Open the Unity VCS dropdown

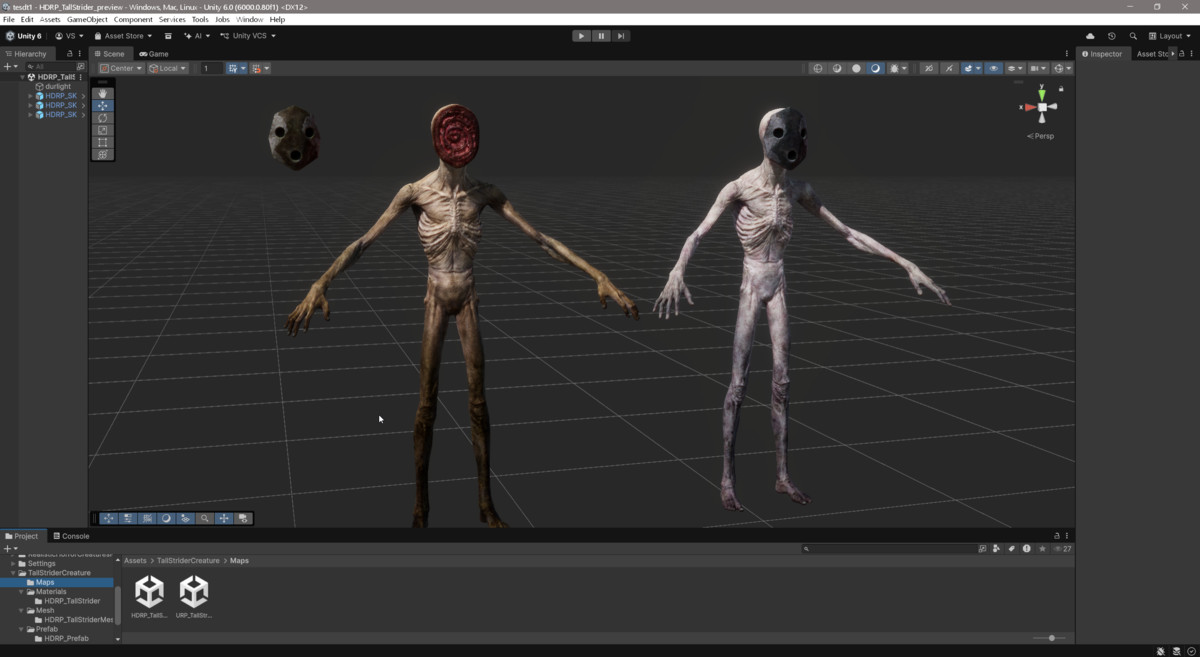click(248, 36)
